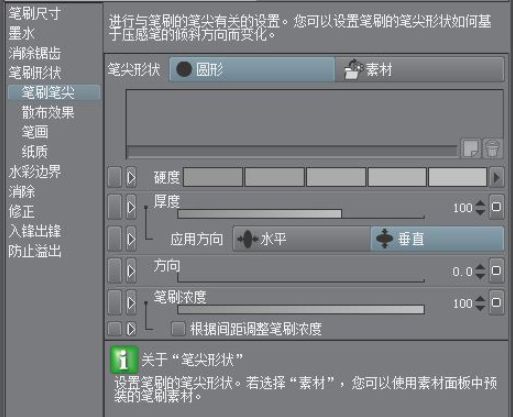
Task: Open 防止溢出 category
Action: click(35, 251)
